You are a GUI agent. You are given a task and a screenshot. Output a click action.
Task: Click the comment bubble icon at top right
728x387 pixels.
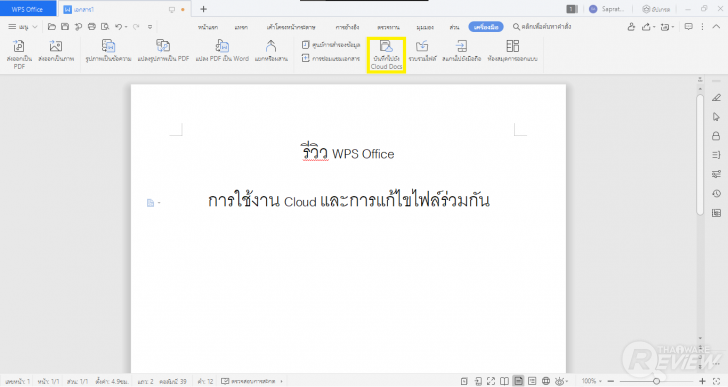point(689,27)
